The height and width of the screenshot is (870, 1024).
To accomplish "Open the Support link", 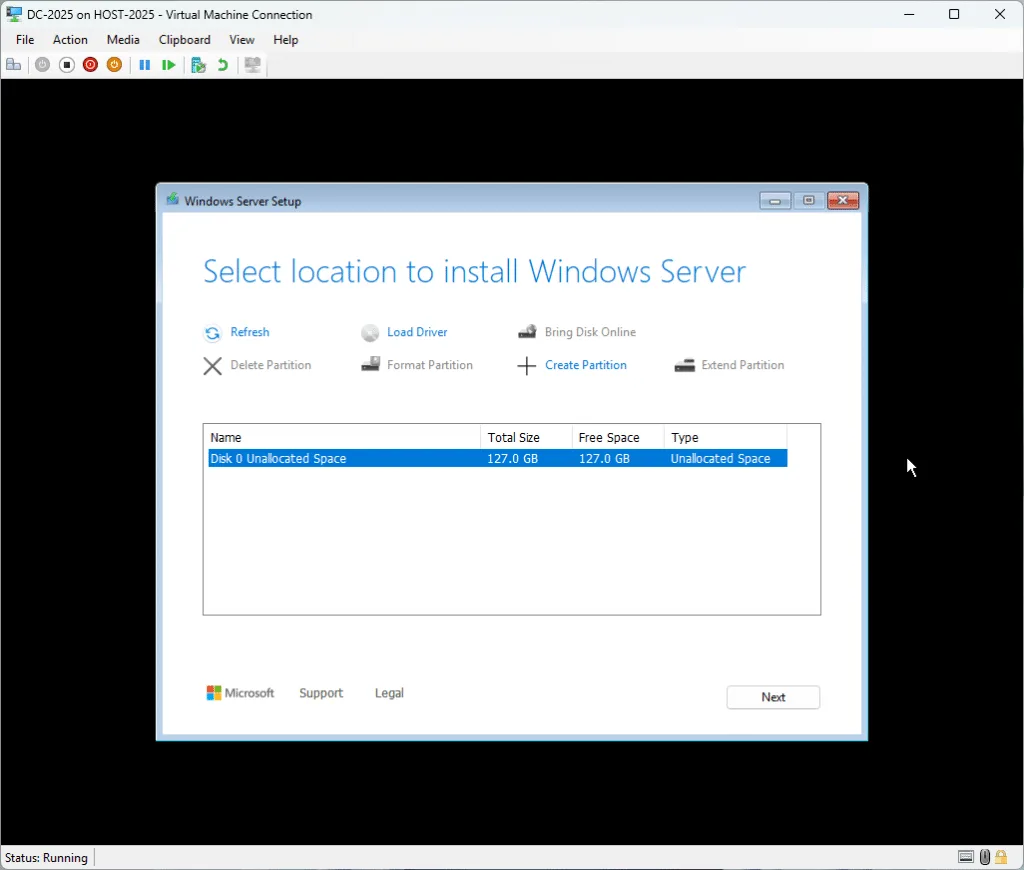I will click(321, 693).
